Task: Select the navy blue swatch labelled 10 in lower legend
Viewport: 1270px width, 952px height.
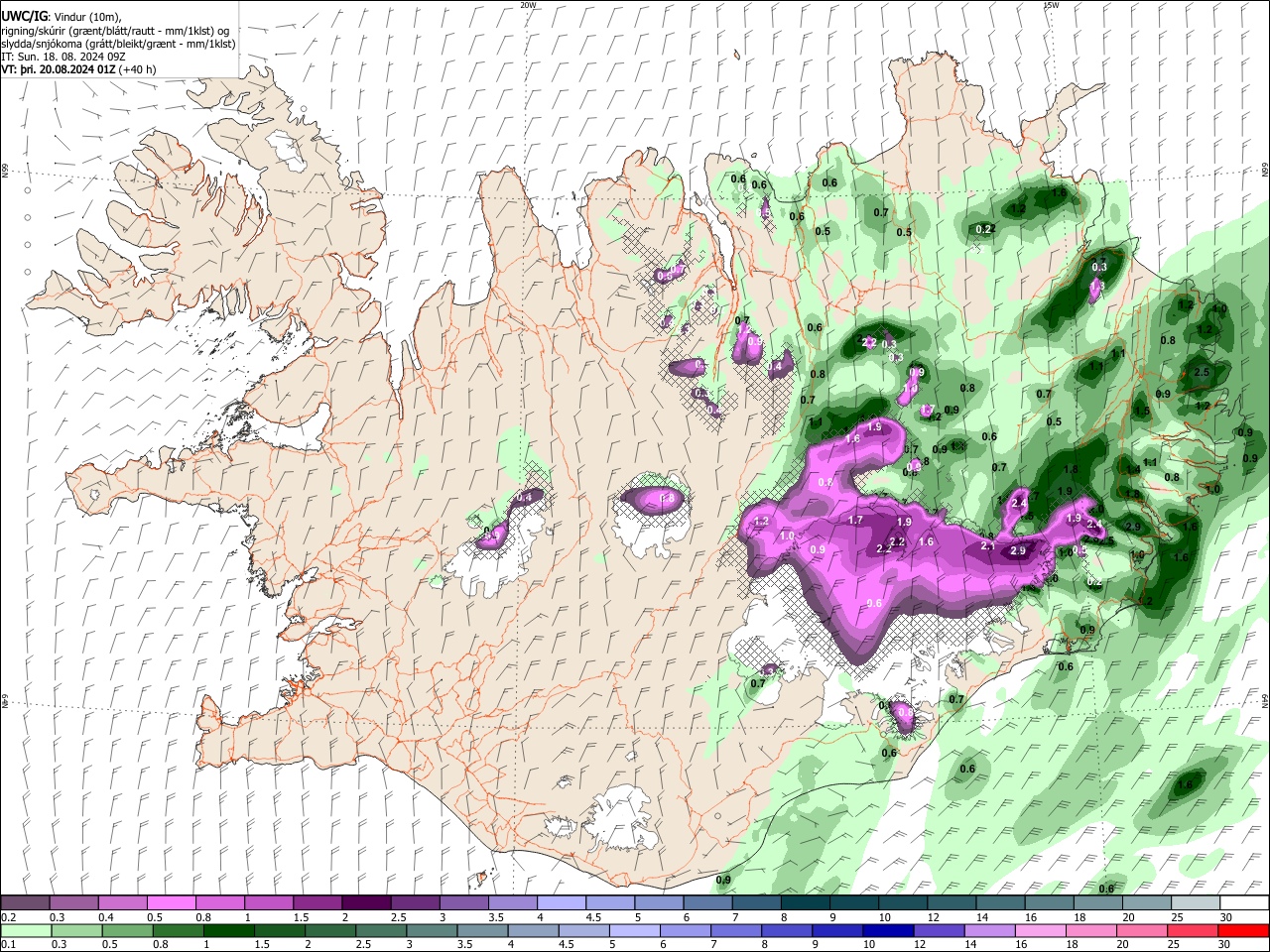Action: [x=887, y=931]
